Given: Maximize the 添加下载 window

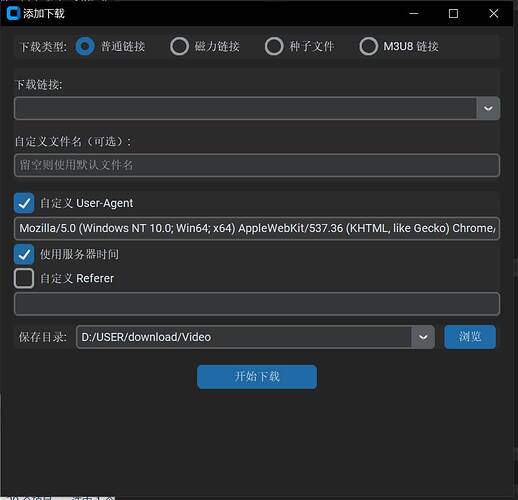Looking at the screenshot, I should click(453, 13).
